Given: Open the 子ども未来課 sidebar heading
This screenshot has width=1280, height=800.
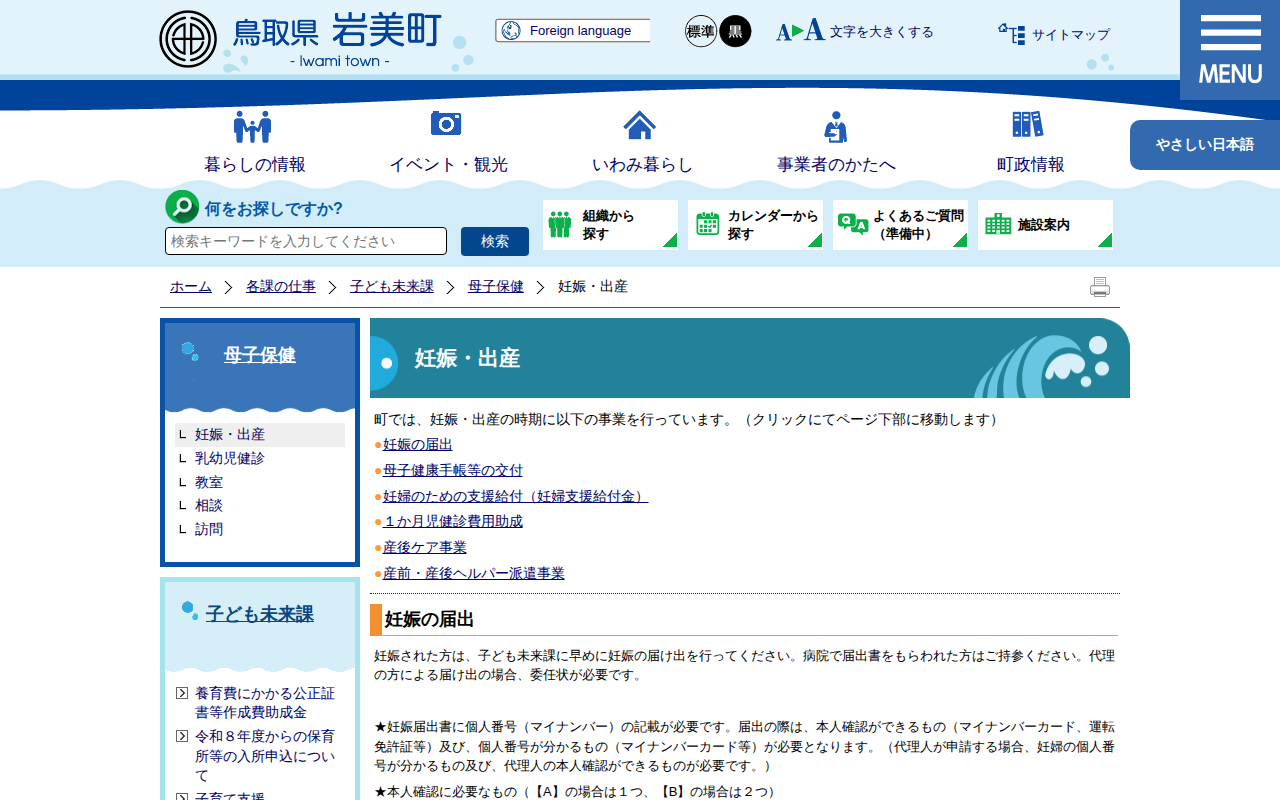Looking at the screenshot, I should tap(260, 614).
